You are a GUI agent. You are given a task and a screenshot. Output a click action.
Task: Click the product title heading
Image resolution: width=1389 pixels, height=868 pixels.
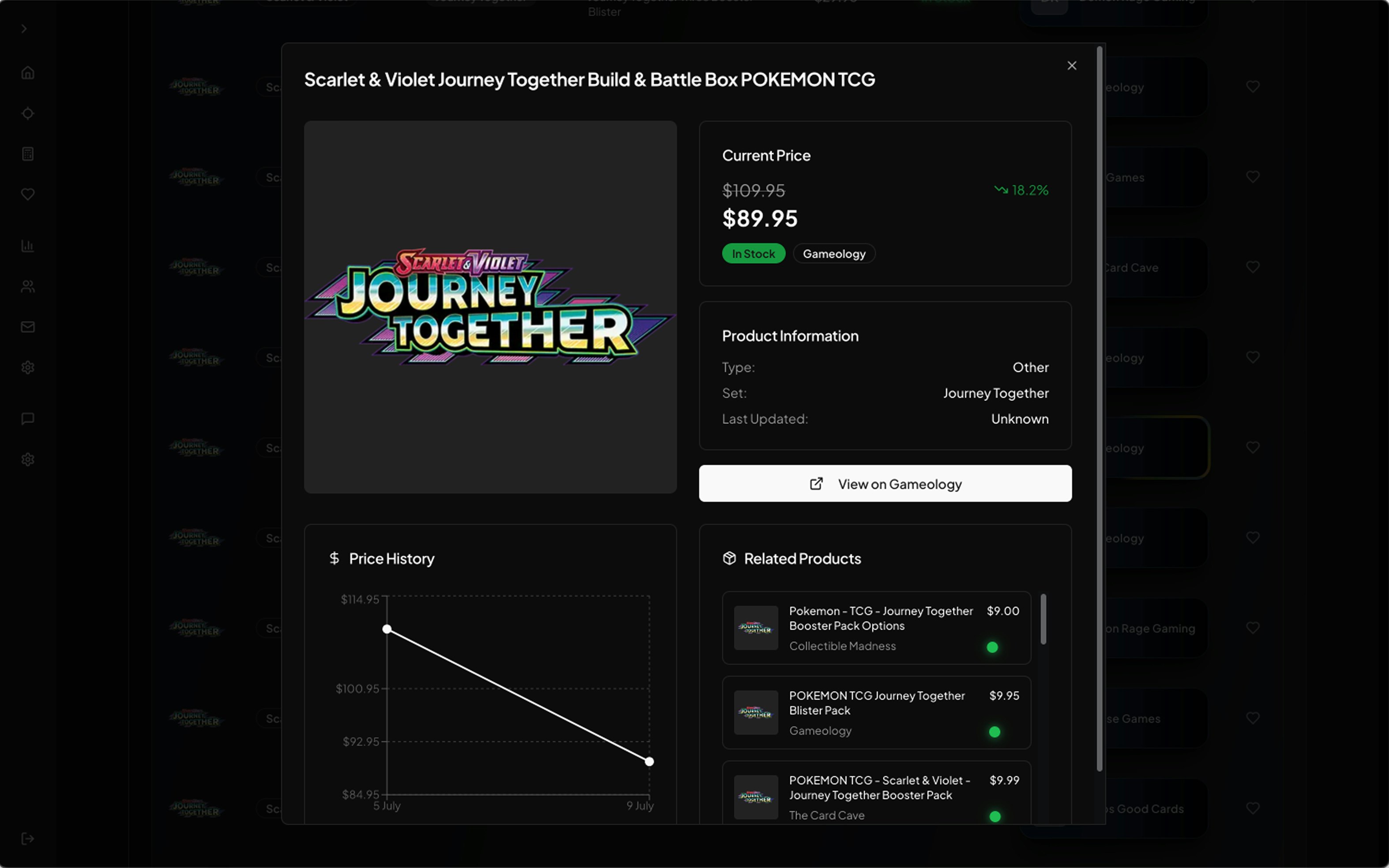tap(589, 79)
